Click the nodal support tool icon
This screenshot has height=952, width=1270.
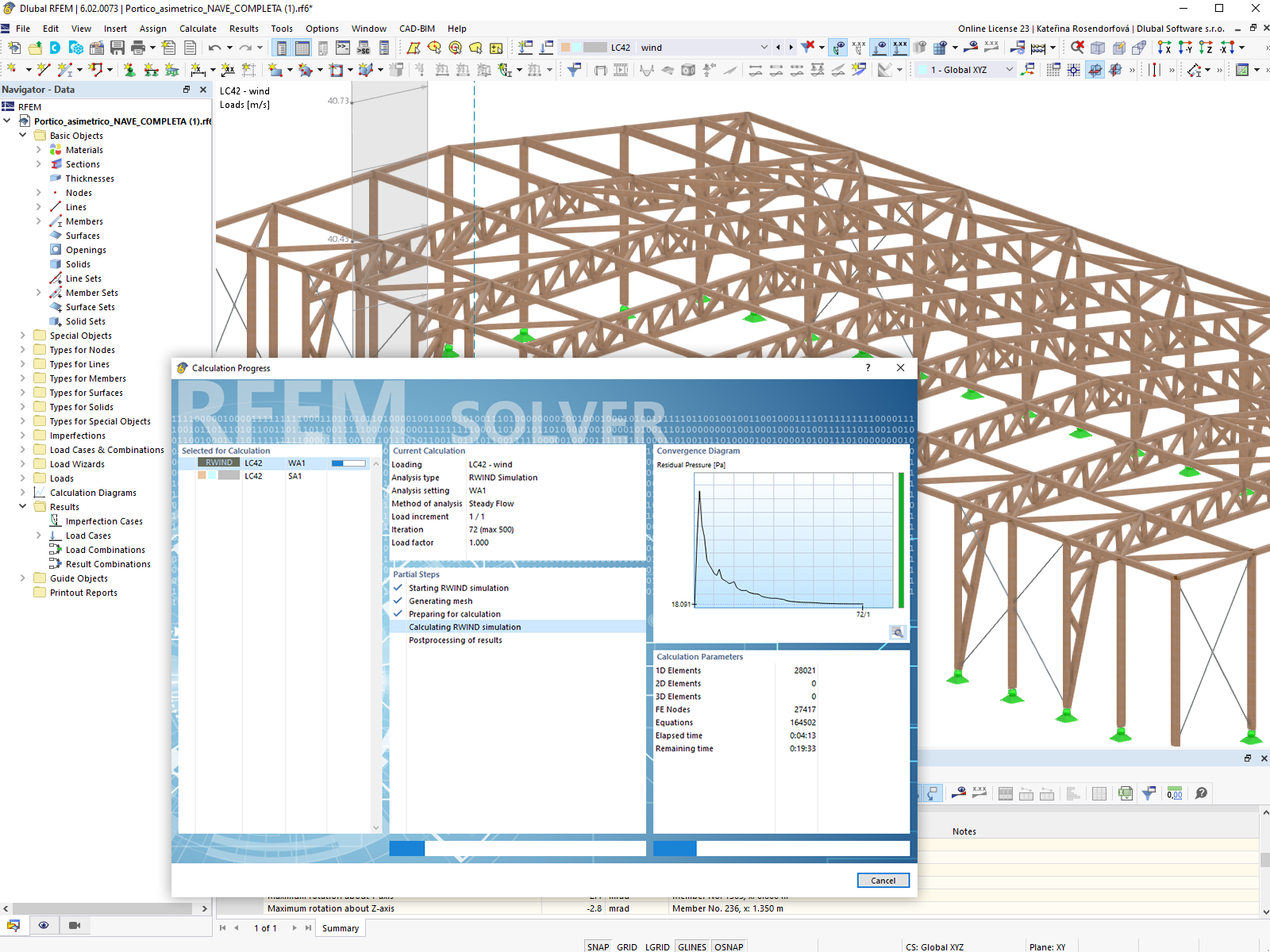click(129, 70)
